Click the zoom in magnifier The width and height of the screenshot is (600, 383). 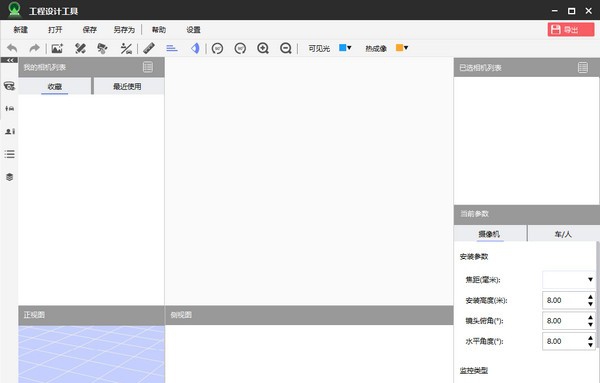click(x=263, y=48)
